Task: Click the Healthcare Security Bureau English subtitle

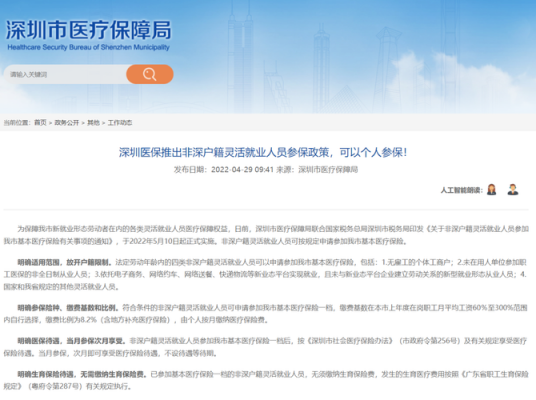Action: [x=89, y=47]
